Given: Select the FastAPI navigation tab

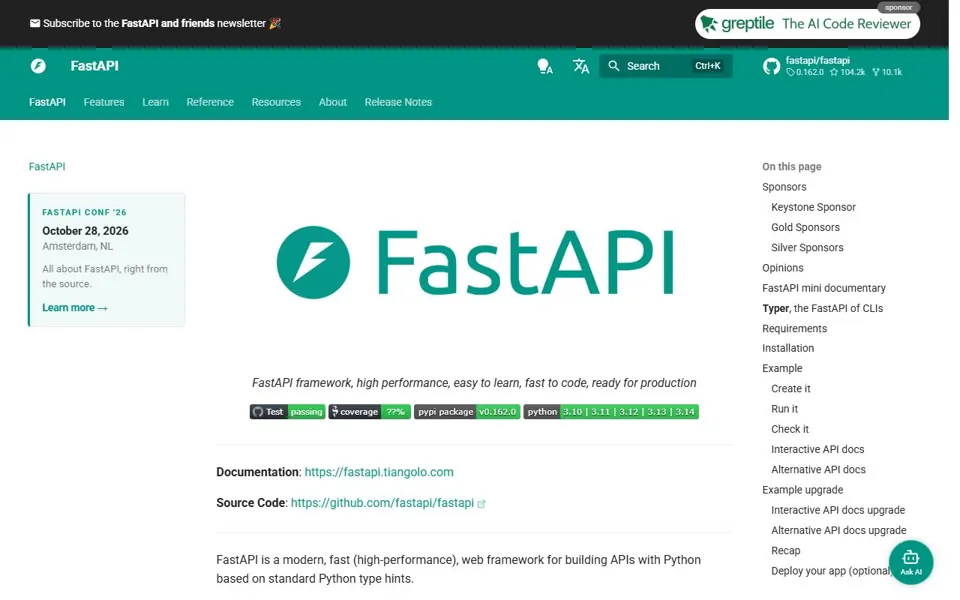Looking at the screenshot, I should (x=47, y=102).
